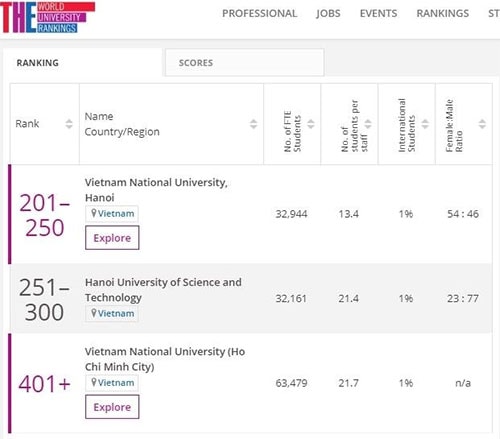Sort by Name Country/Region arrows
The image size is (500, 439).
click(x=254, y=124)
